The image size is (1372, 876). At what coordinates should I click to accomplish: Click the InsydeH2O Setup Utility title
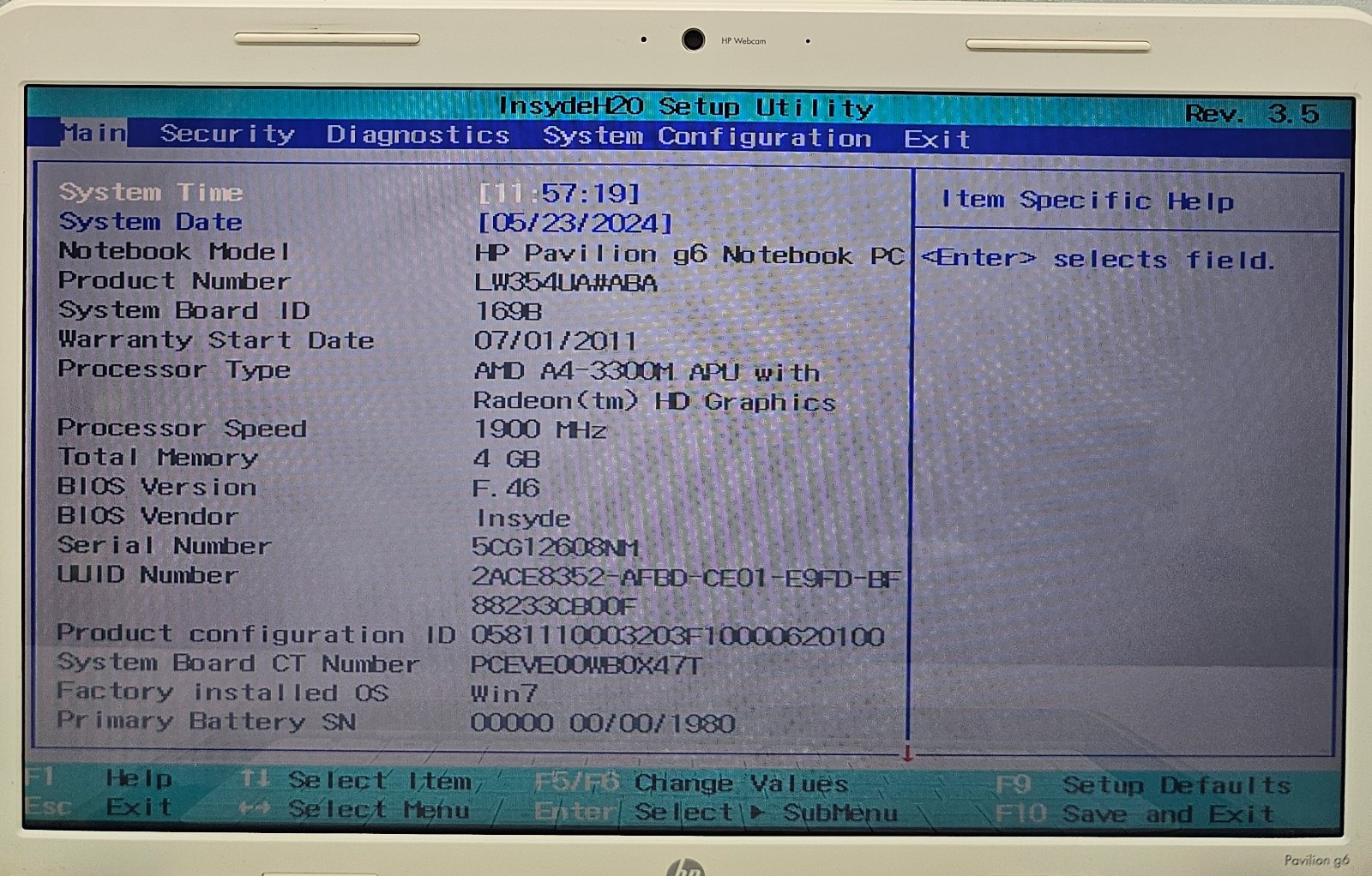[x=686, y=107]
